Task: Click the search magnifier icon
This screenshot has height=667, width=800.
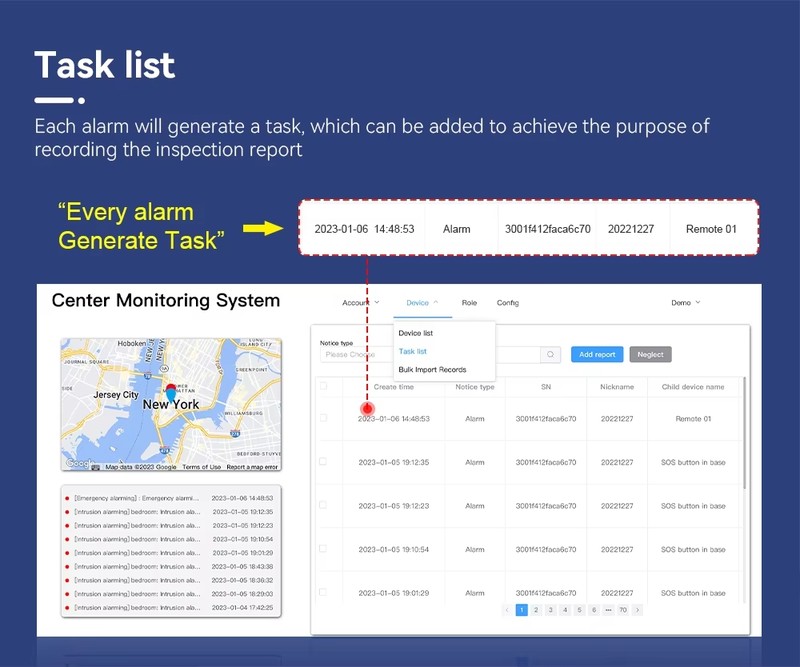Action: 550,354
